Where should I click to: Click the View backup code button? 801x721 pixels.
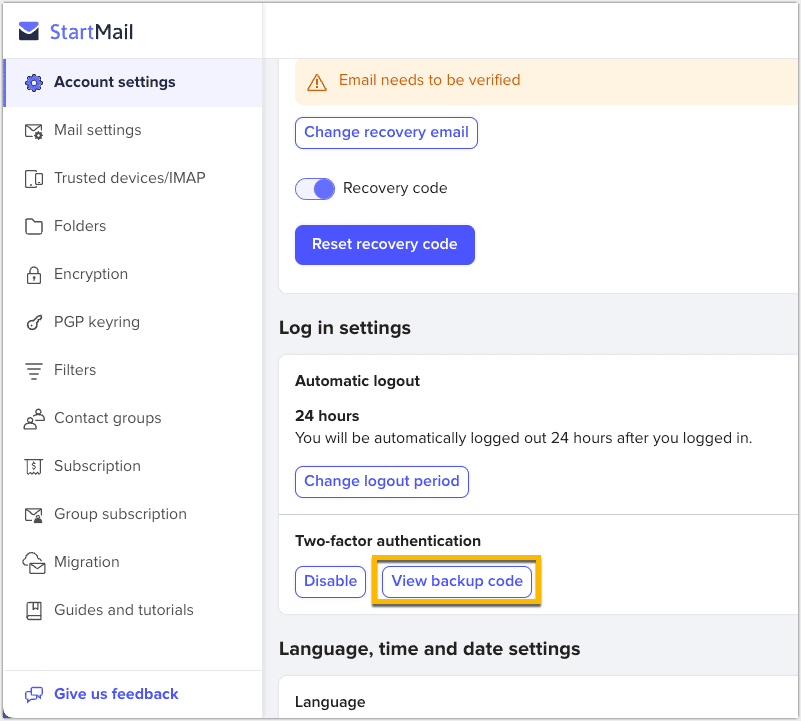[457, 581]
